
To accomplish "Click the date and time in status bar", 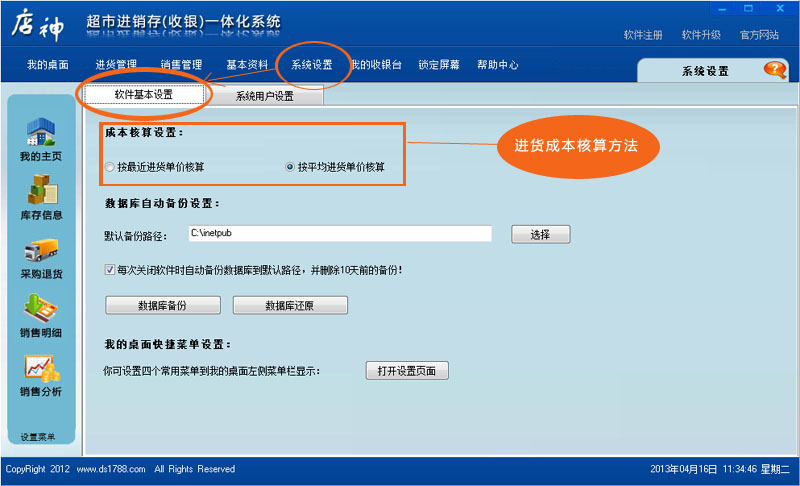I will tap(720, 469).
